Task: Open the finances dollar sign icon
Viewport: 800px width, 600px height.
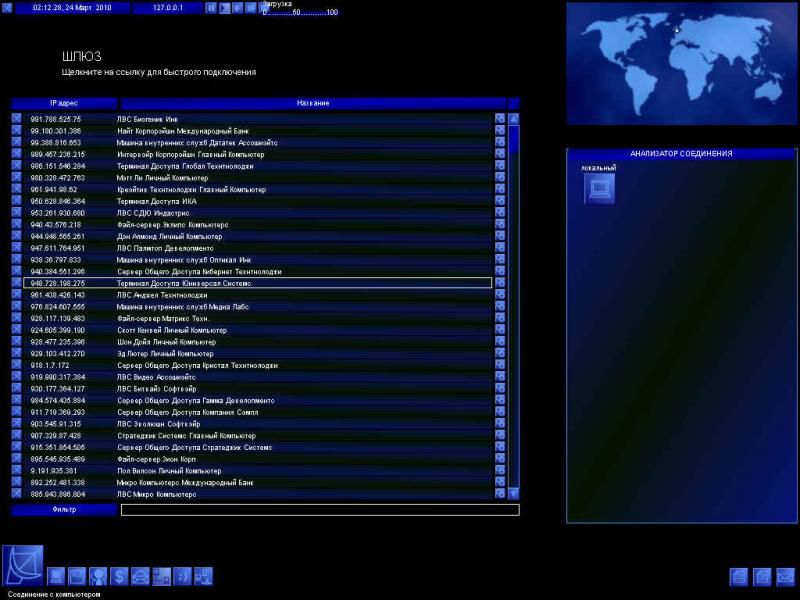Action: [119, 576]
